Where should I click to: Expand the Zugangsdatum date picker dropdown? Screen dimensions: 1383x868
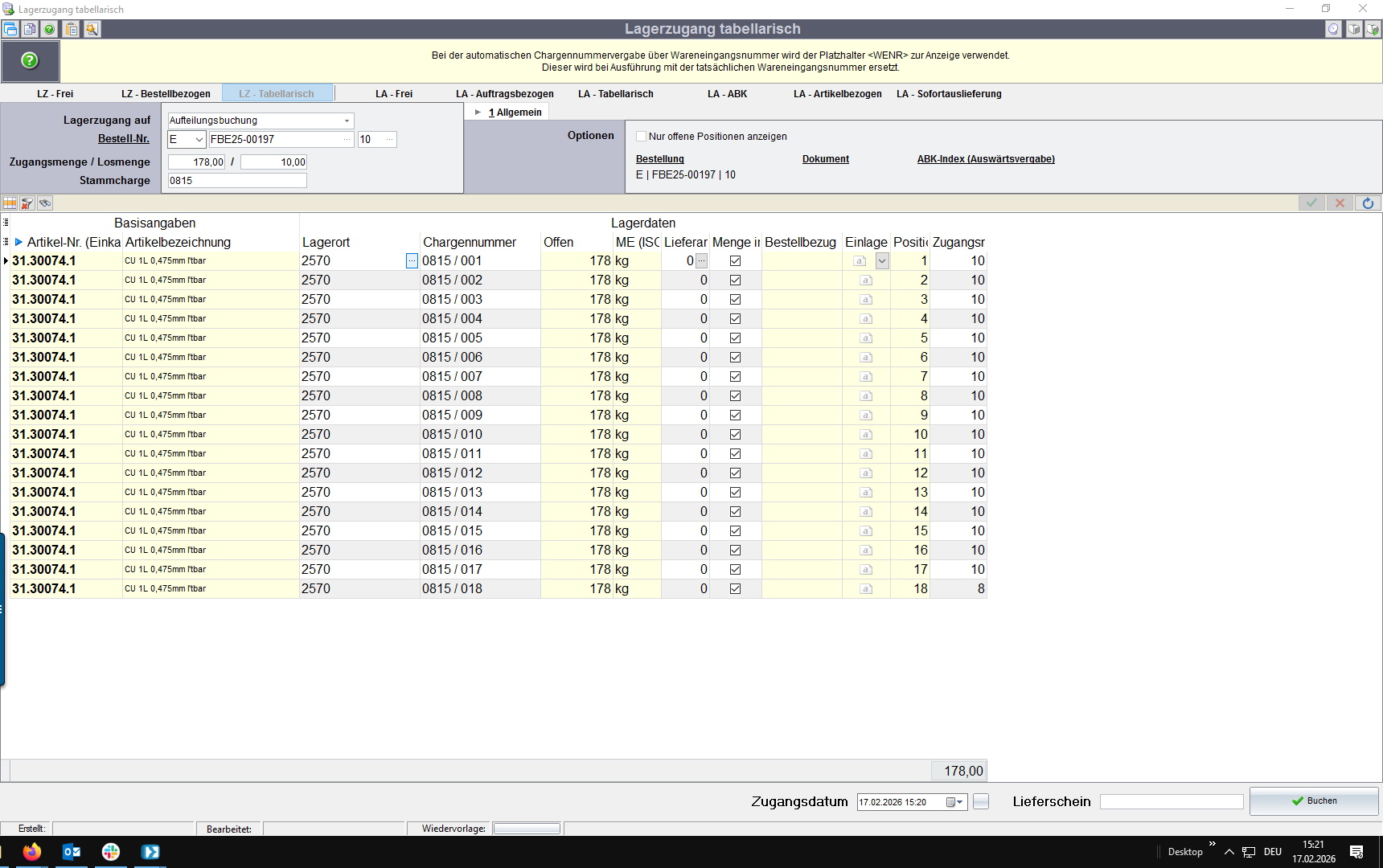click(x=959, y=802)
